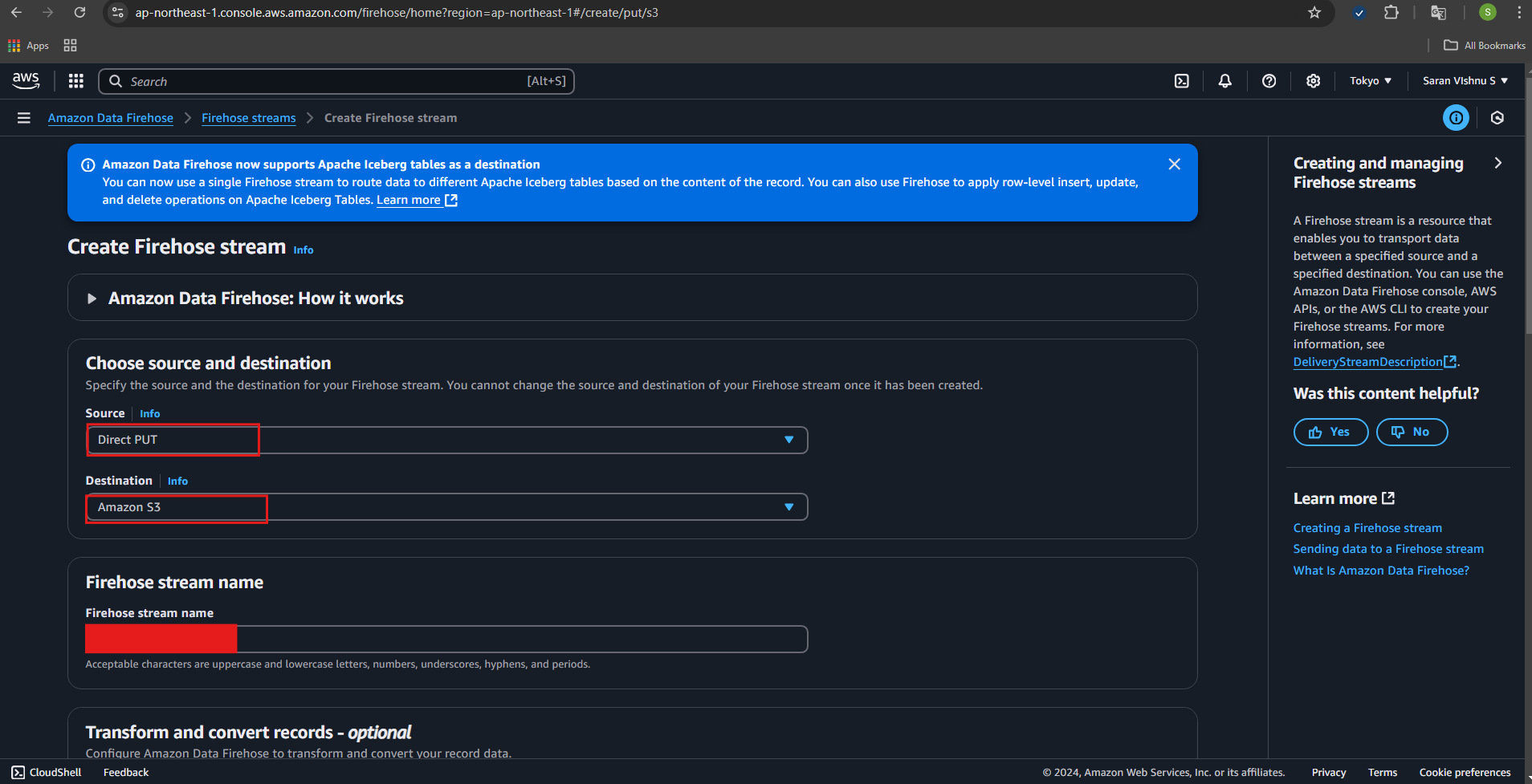Open the AWS help question mark menu

(1269, 81)
